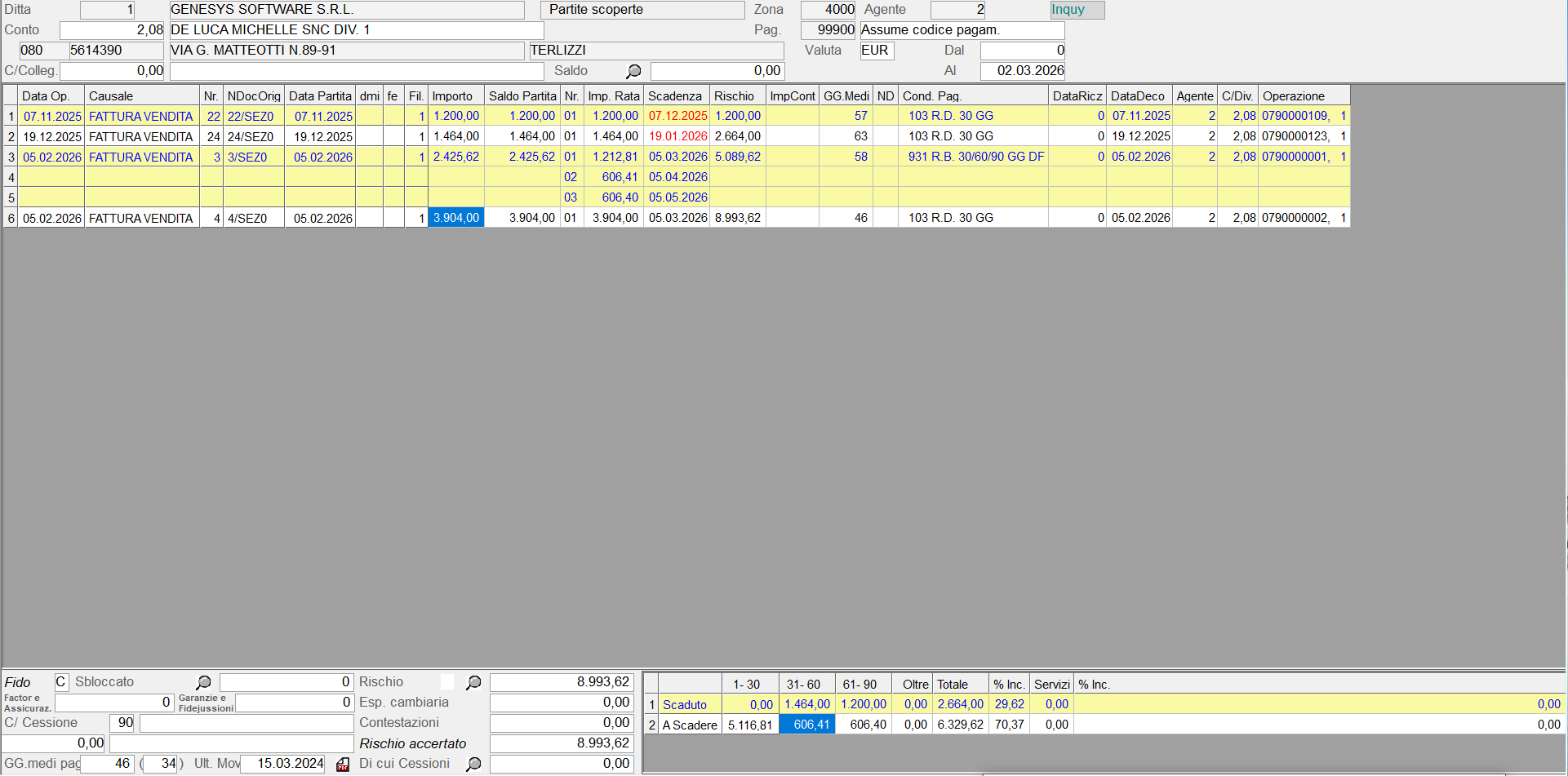Viewport: 1568px width, 776px height.
Task: Click the Fido type field containing C
Action: pos(61,682)
